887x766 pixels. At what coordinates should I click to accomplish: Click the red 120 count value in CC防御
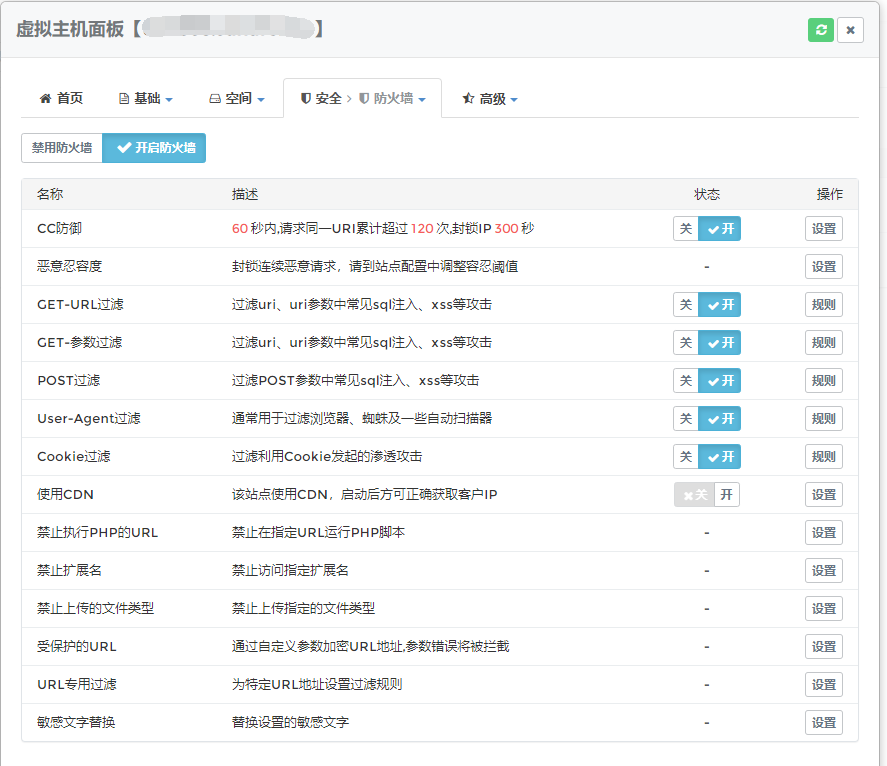click(x=422, y=229)
